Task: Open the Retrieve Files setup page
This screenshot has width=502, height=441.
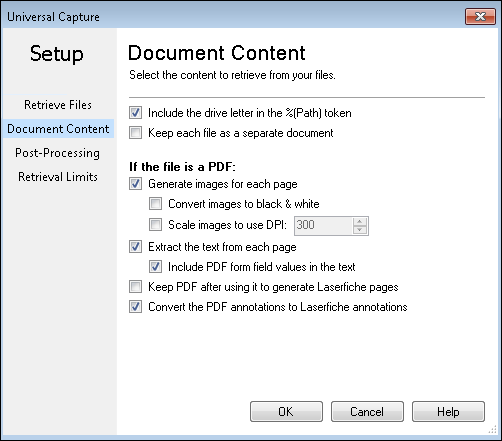Action: [58, 105]
